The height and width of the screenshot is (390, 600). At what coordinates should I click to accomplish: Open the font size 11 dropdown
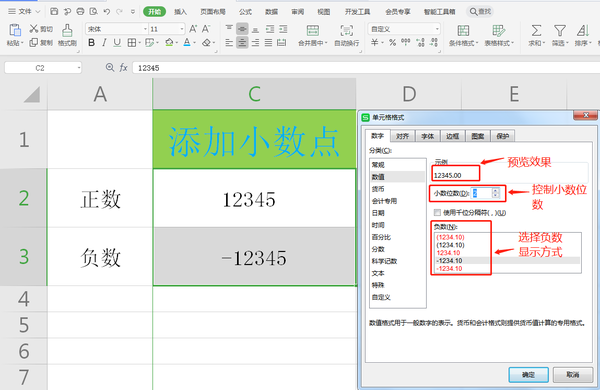point(181,29)
